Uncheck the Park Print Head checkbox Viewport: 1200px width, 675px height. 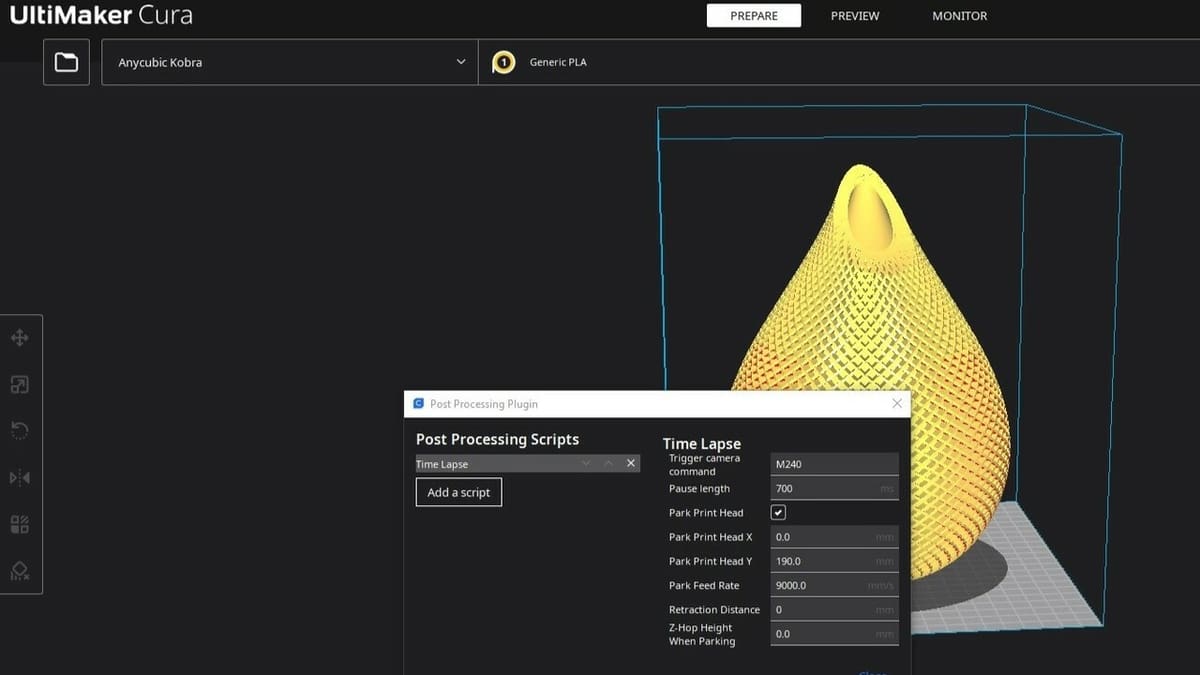[778, 512]
